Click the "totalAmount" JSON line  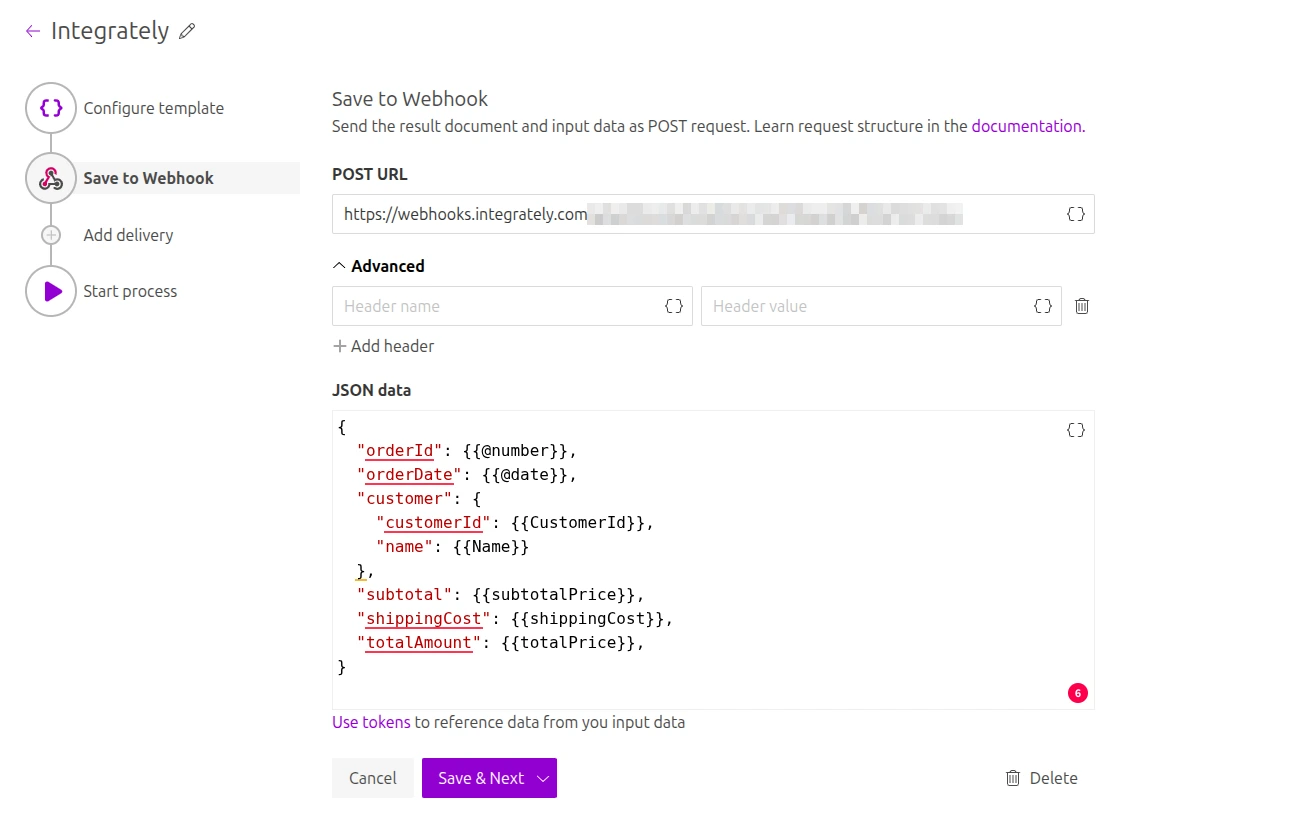point(500,643)
